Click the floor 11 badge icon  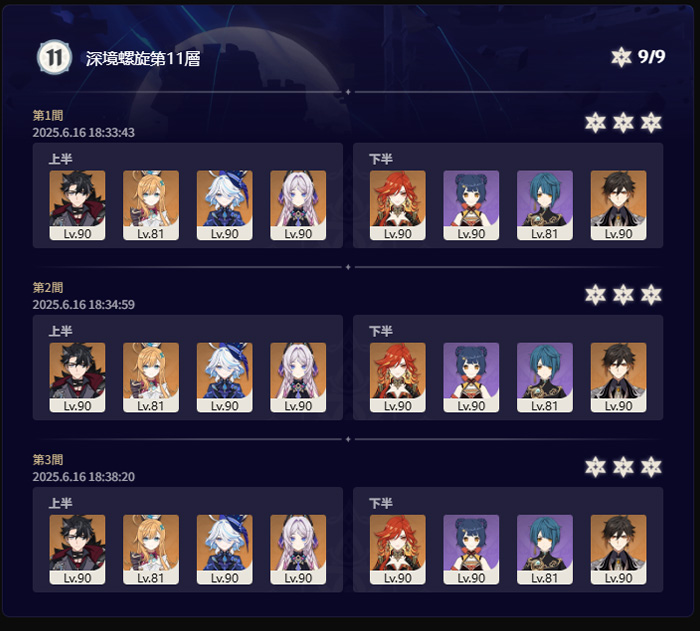[54, 57]
